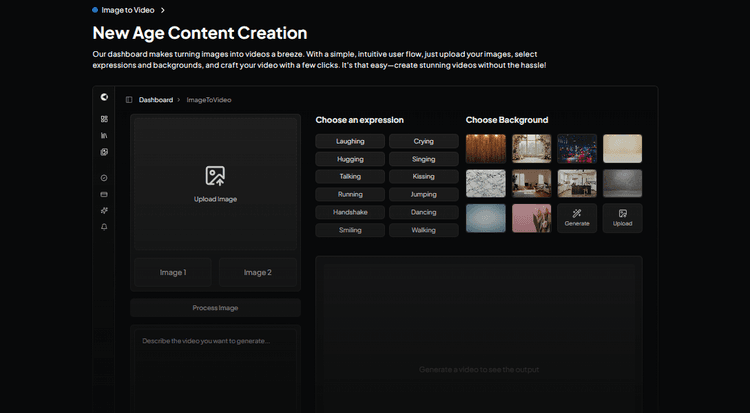Viewport: 750px width, 413px height.
Task: Open the dashboard grid icon in sidebar
Action: pyautogui.click(x=104, y=119)
